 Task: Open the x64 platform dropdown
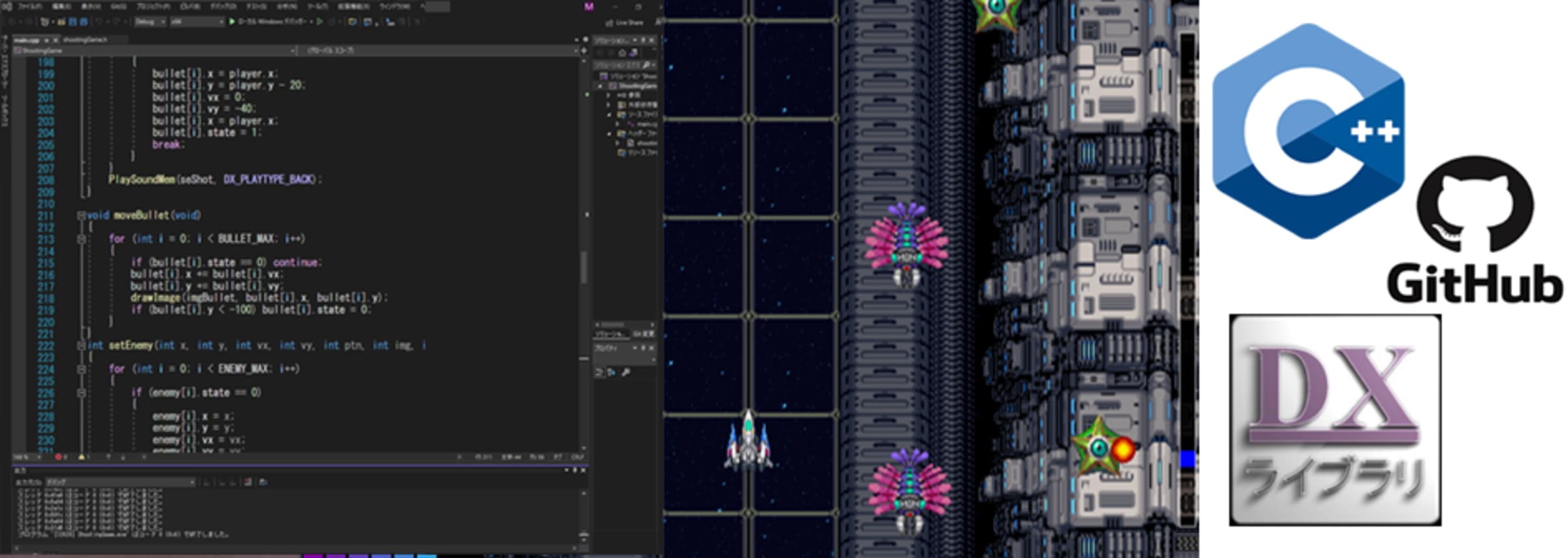197,22
